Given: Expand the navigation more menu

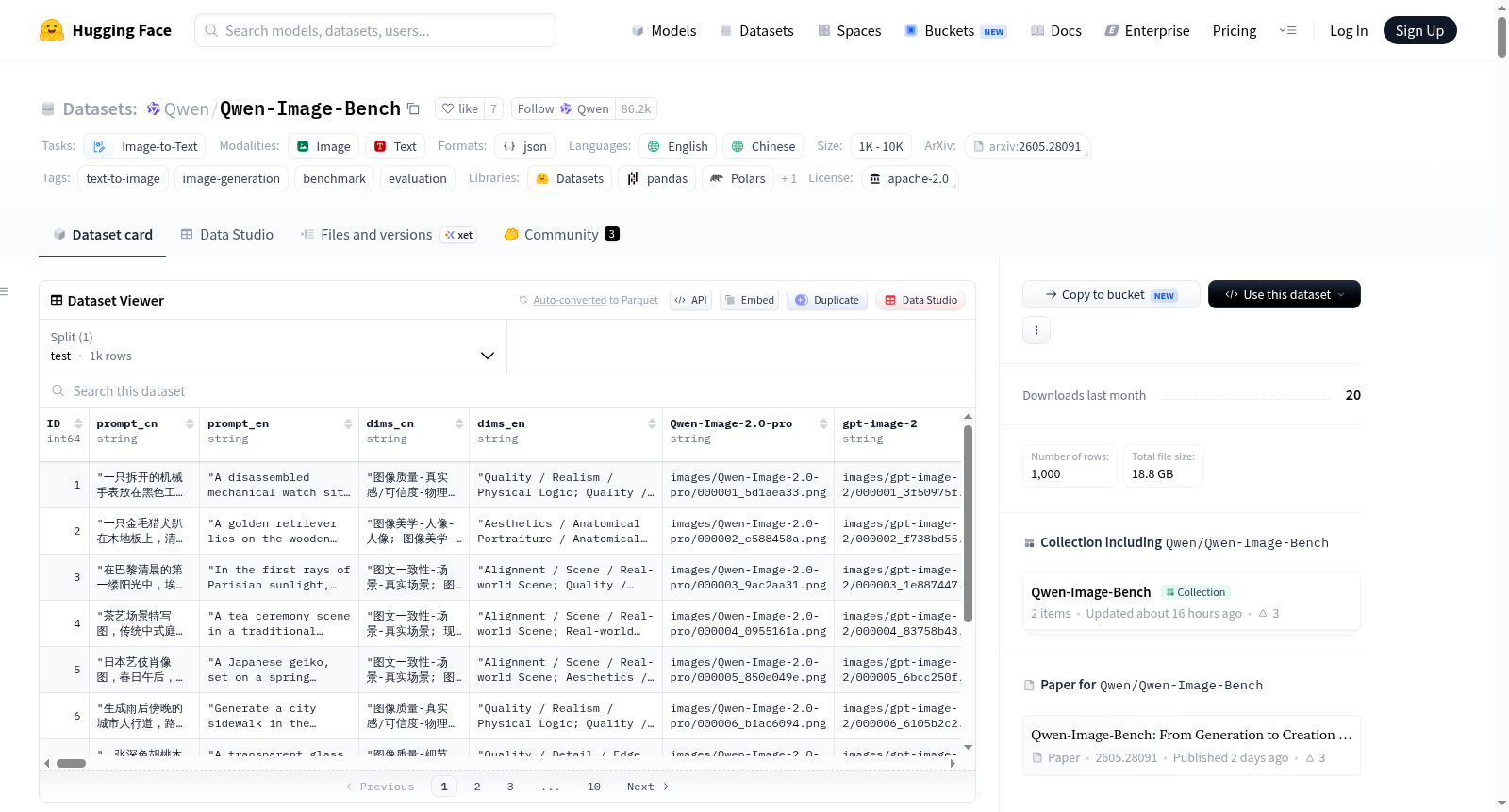Looking at the screenshot, I should [1287, 30].
